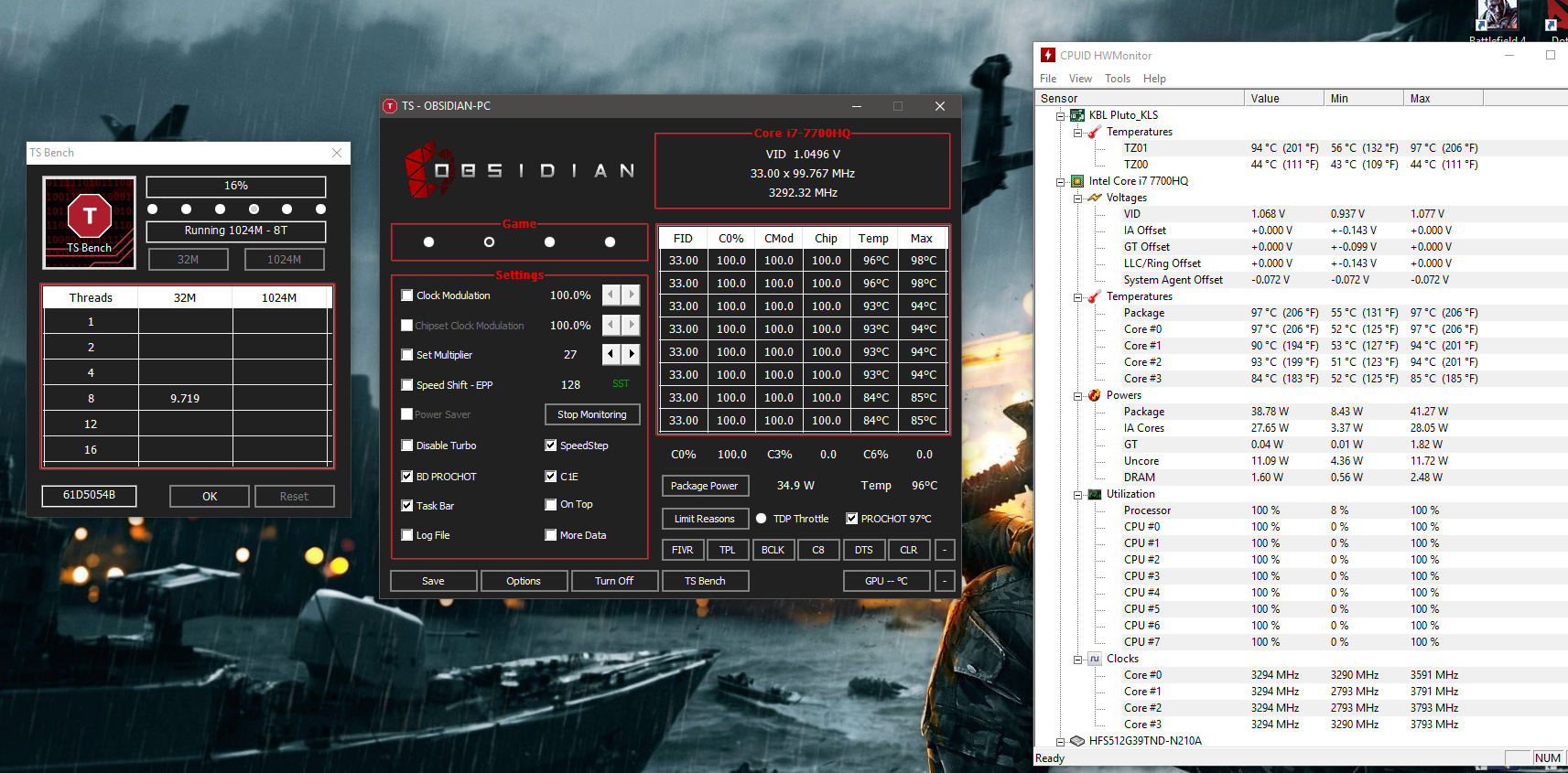Open the File menu in HWMonitor

coord(1048,79)
